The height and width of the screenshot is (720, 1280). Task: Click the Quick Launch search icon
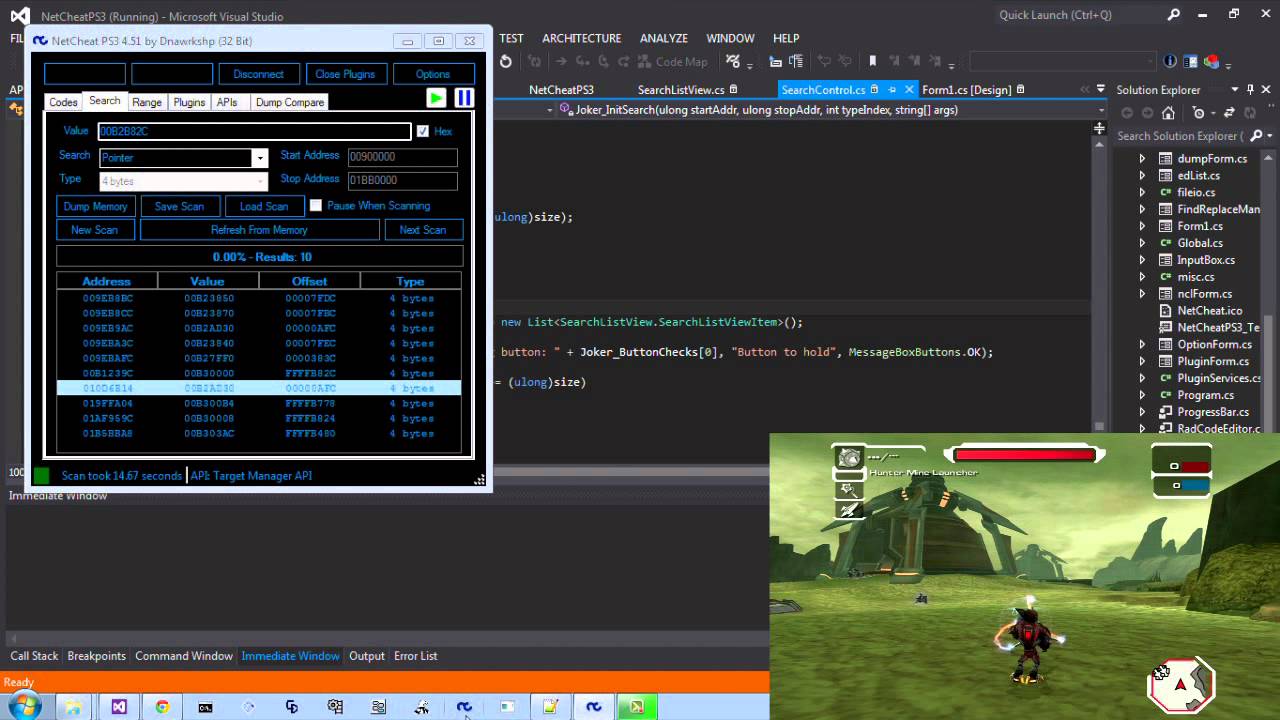1174,15
